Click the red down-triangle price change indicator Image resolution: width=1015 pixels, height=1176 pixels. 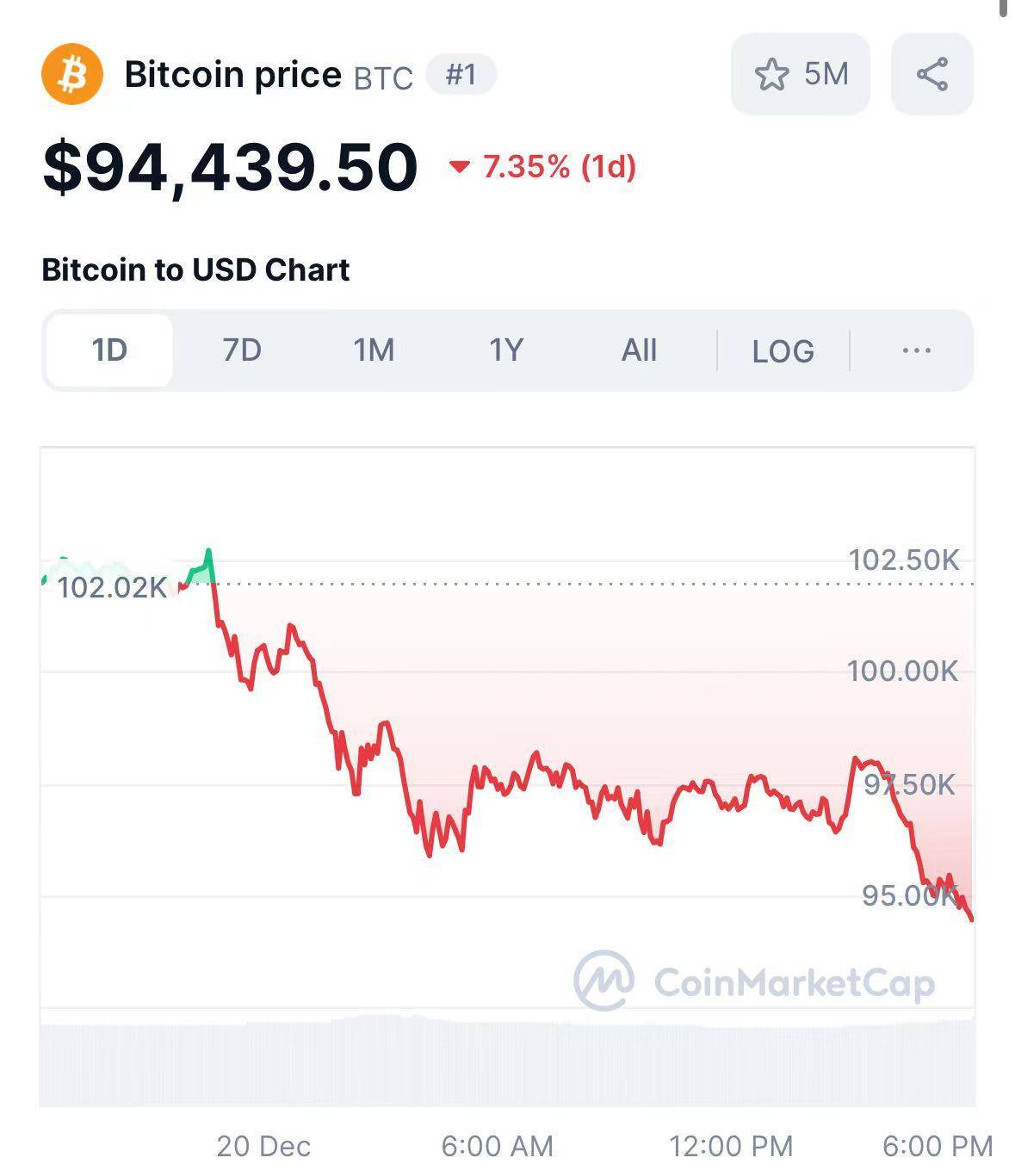(x=460, y=167)
